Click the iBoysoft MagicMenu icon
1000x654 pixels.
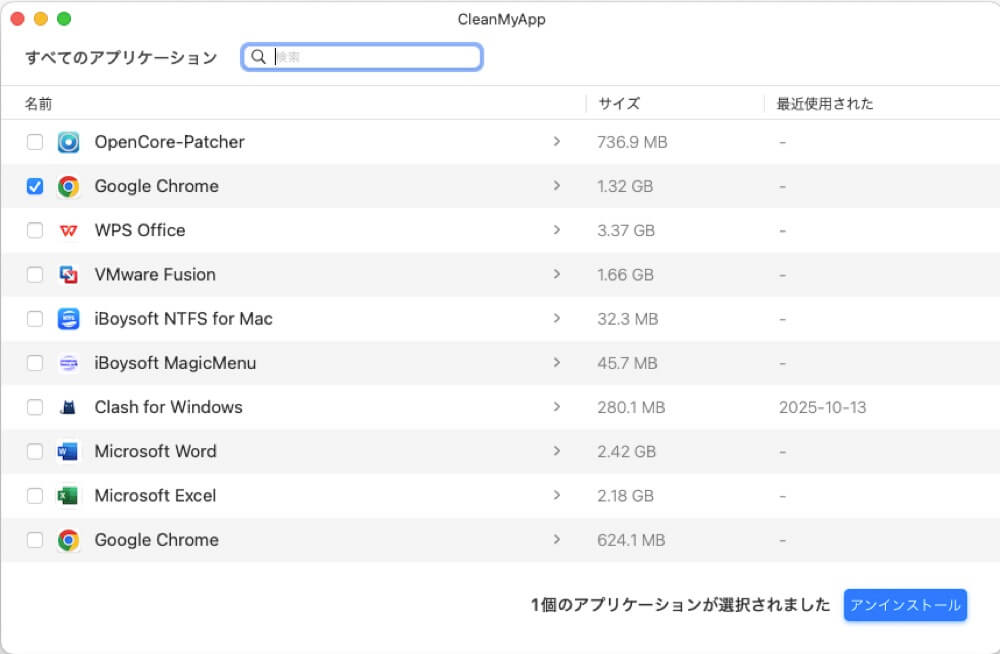68,363
